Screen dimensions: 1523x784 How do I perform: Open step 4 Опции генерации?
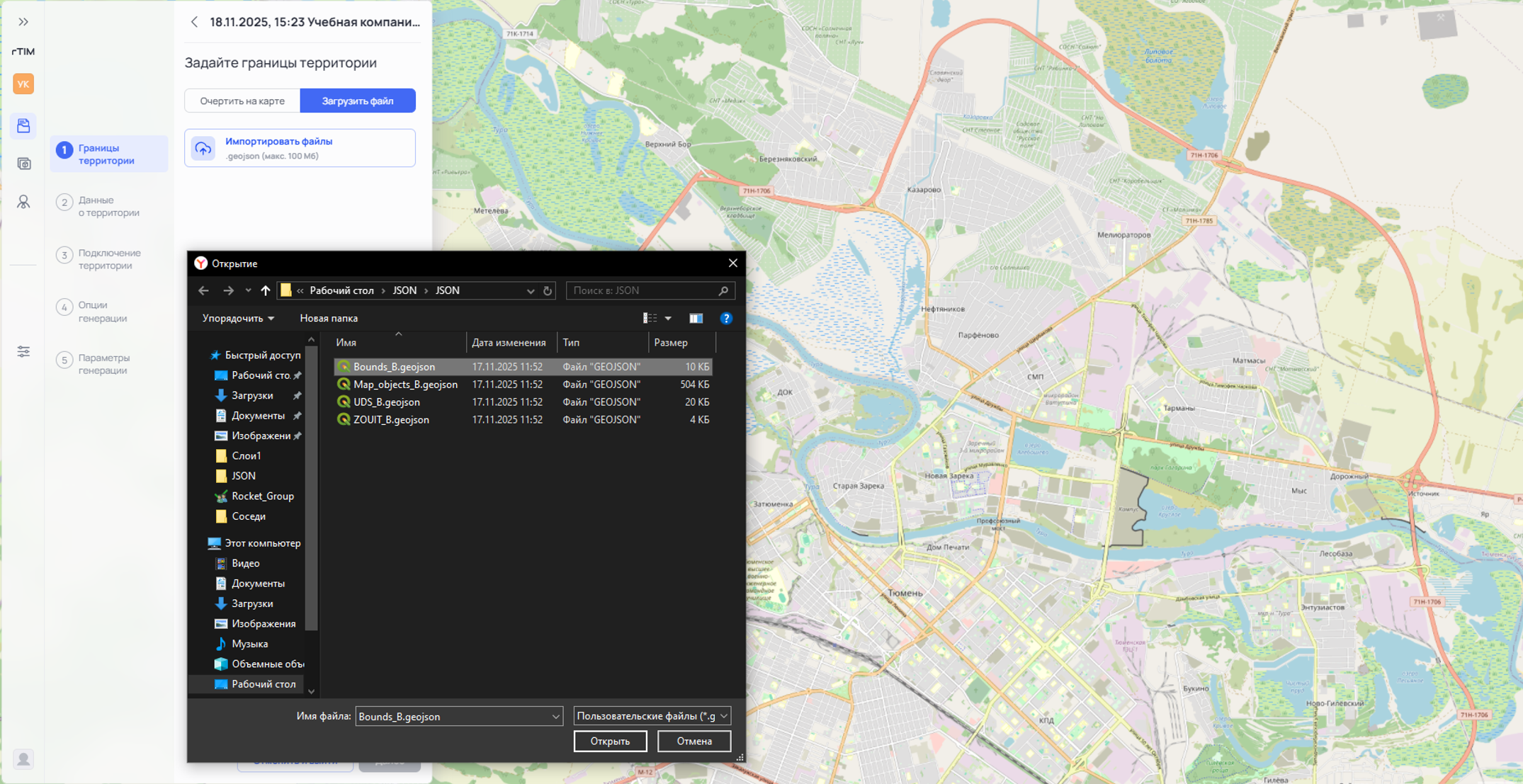[x=103, y=312]
